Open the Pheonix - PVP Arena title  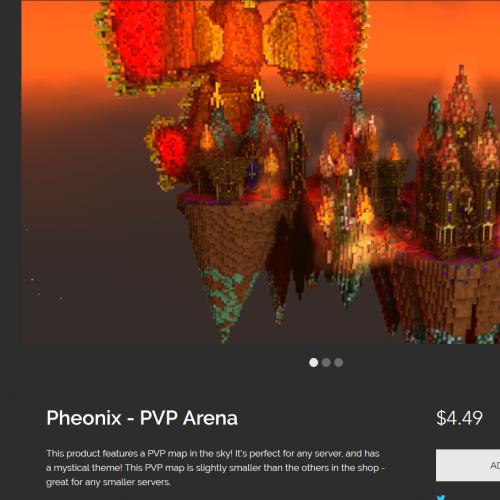point(142,418)
